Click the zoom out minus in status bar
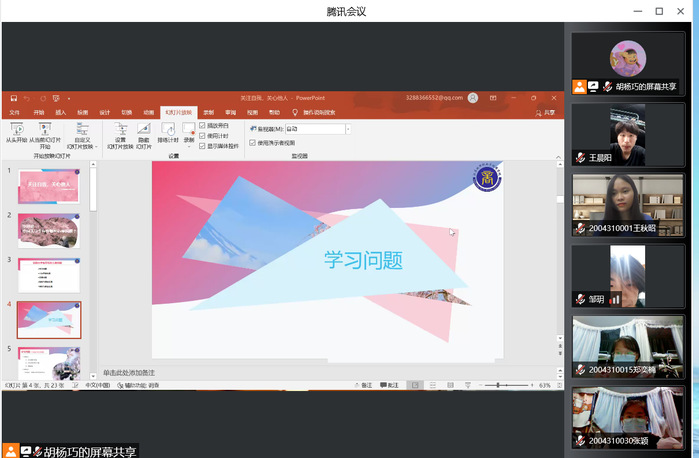 point(481,385)
